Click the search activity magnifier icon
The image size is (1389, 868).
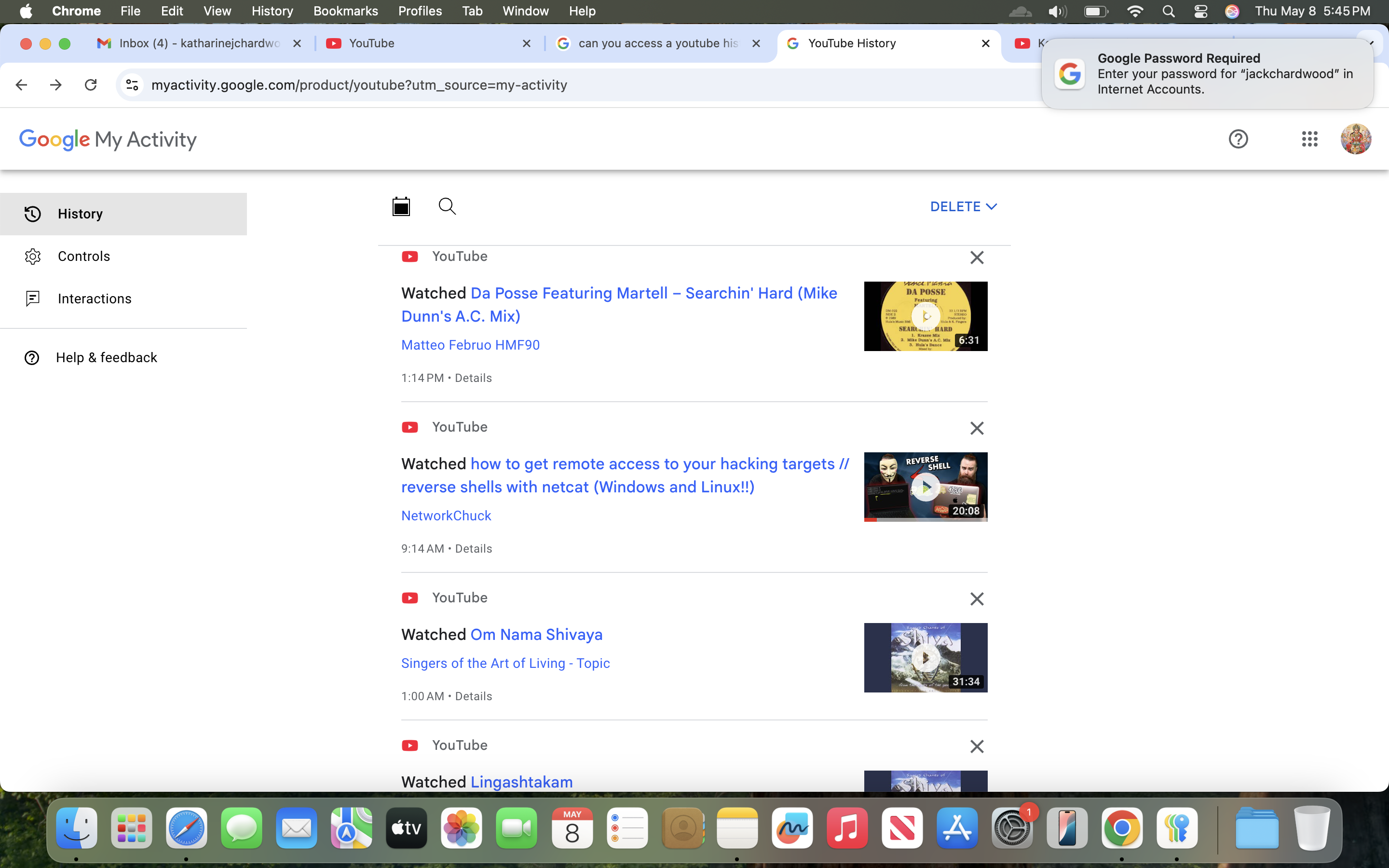[447, 206]
